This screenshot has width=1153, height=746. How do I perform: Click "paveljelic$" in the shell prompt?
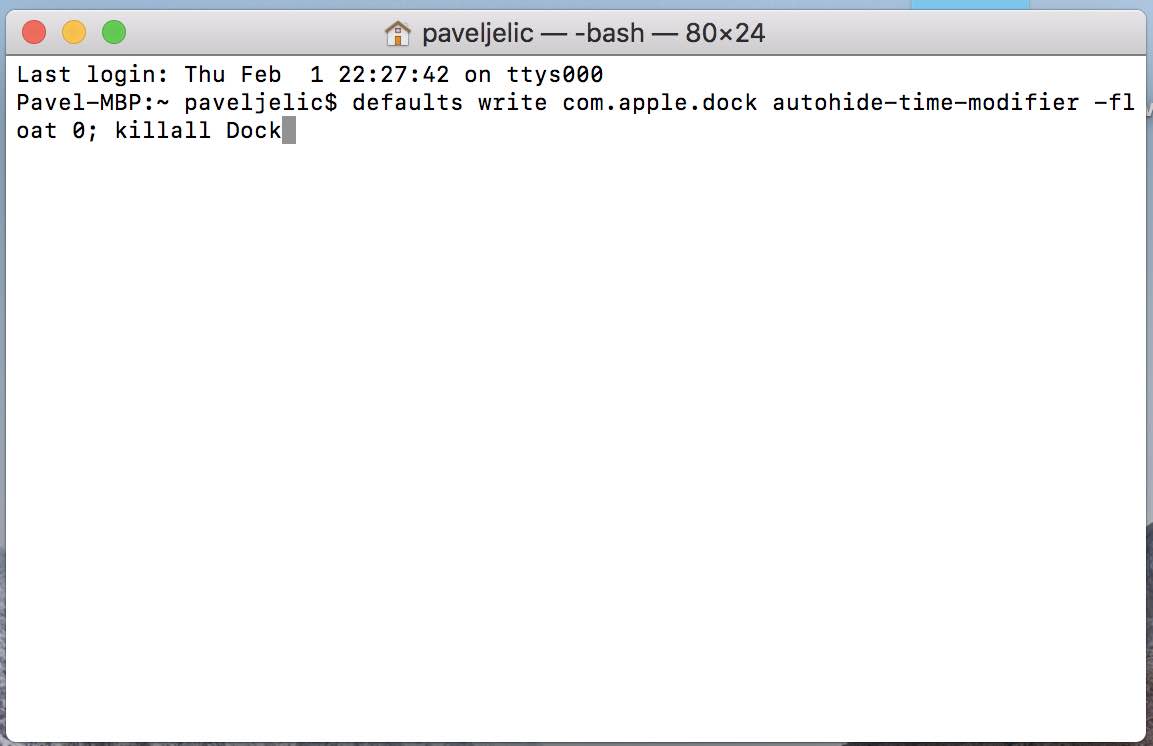[261, 103]
